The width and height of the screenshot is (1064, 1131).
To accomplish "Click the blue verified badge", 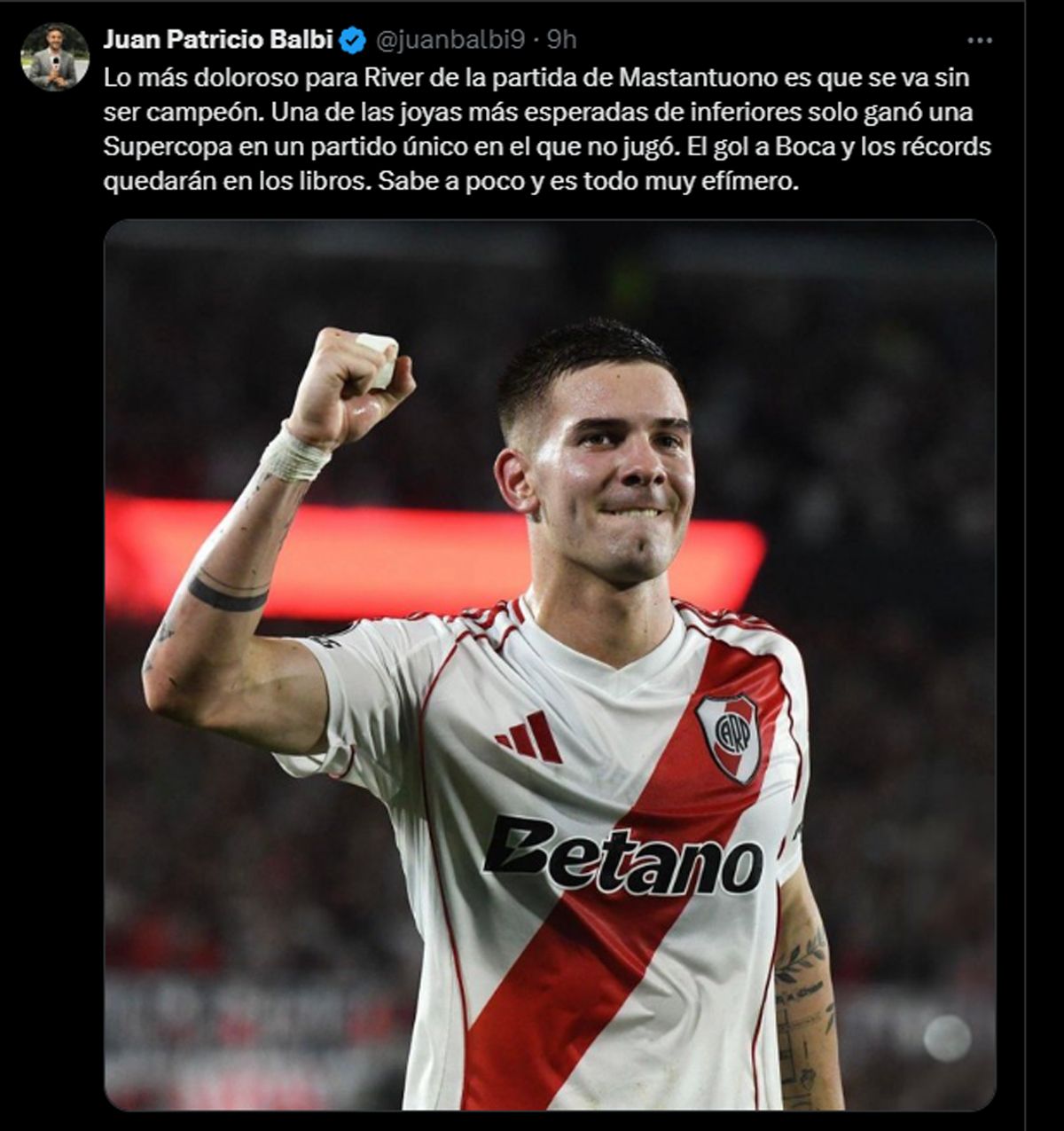I will 355,40.
